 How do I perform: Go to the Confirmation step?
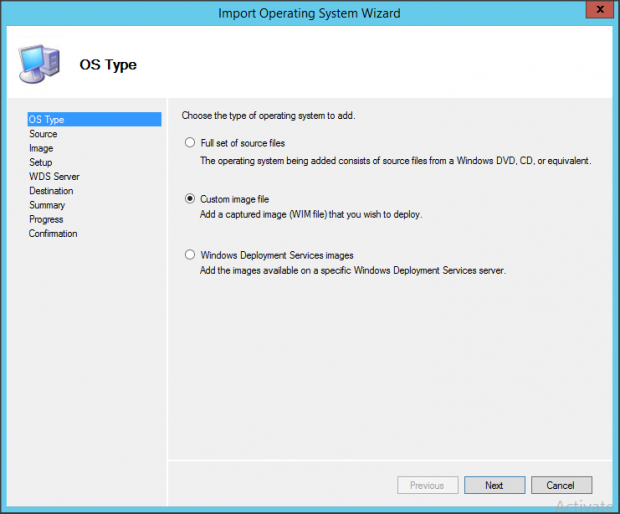point(53,234)
